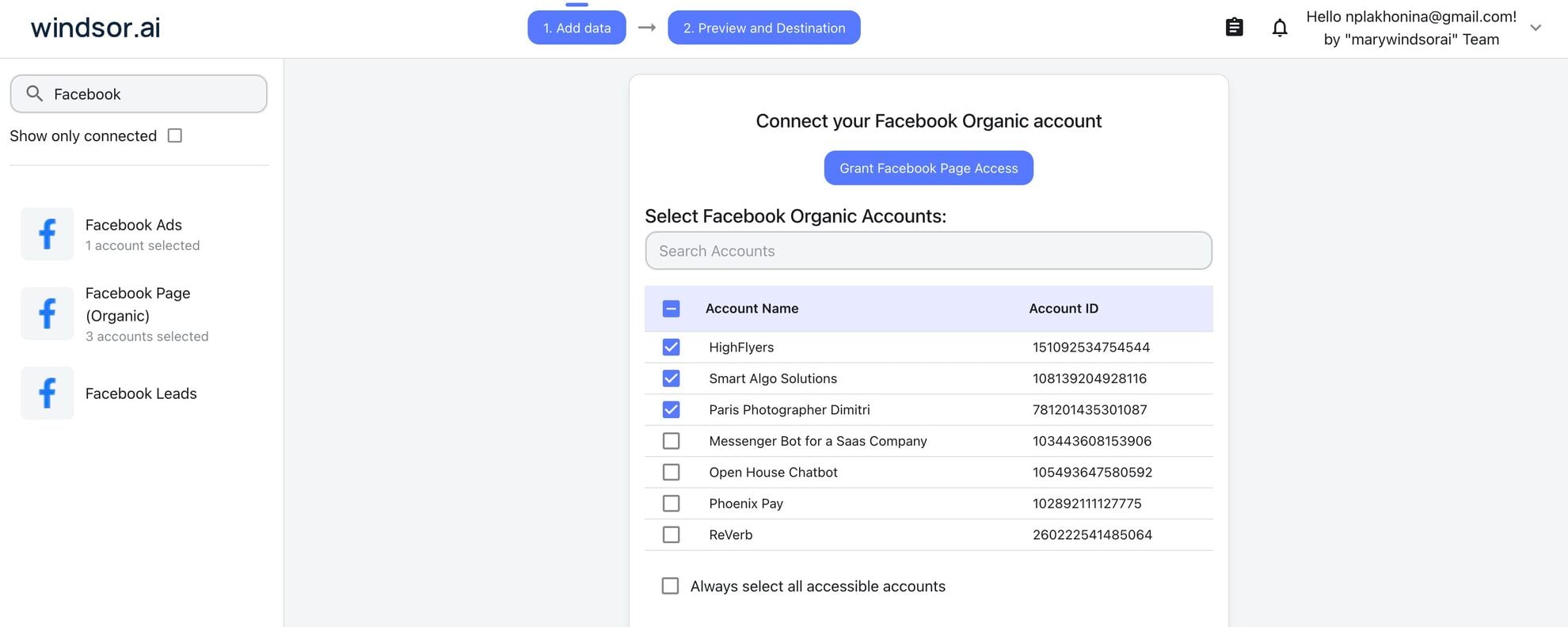Enable Always select all accessible accounts
Screen dimensions: 1568x627
[670, 586]
